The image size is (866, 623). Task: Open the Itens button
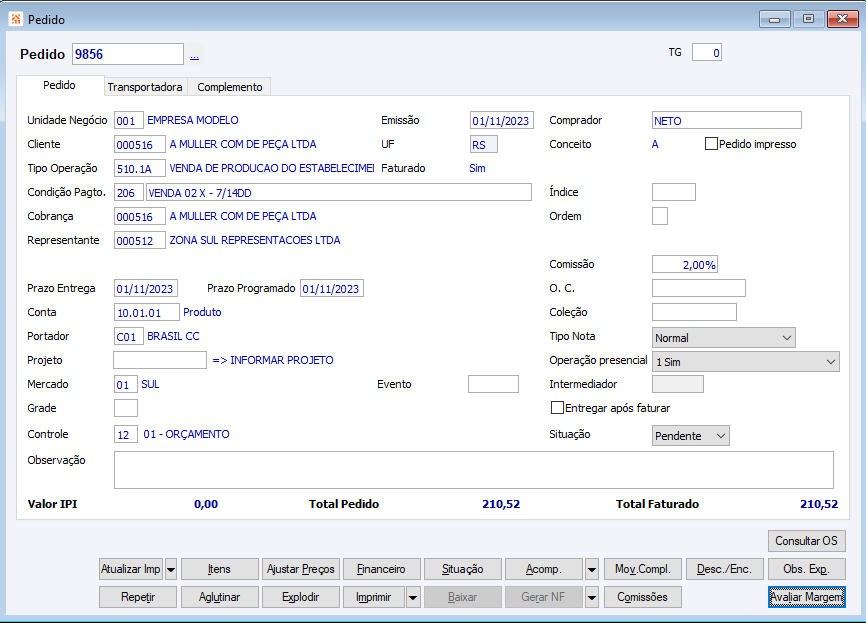(x=219, y=569)
